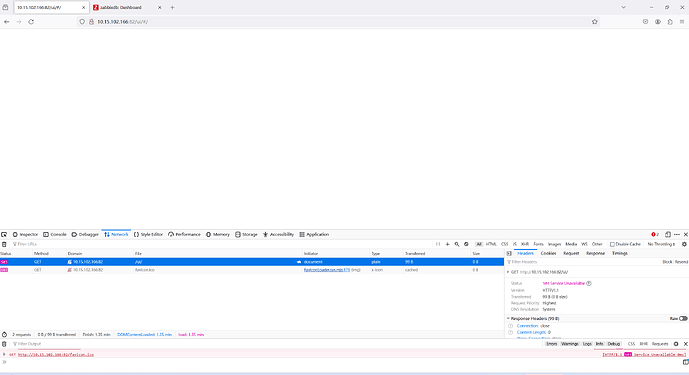Switch to the Zabbix Dashboard browser tab
689x375 pixels.
127,7
